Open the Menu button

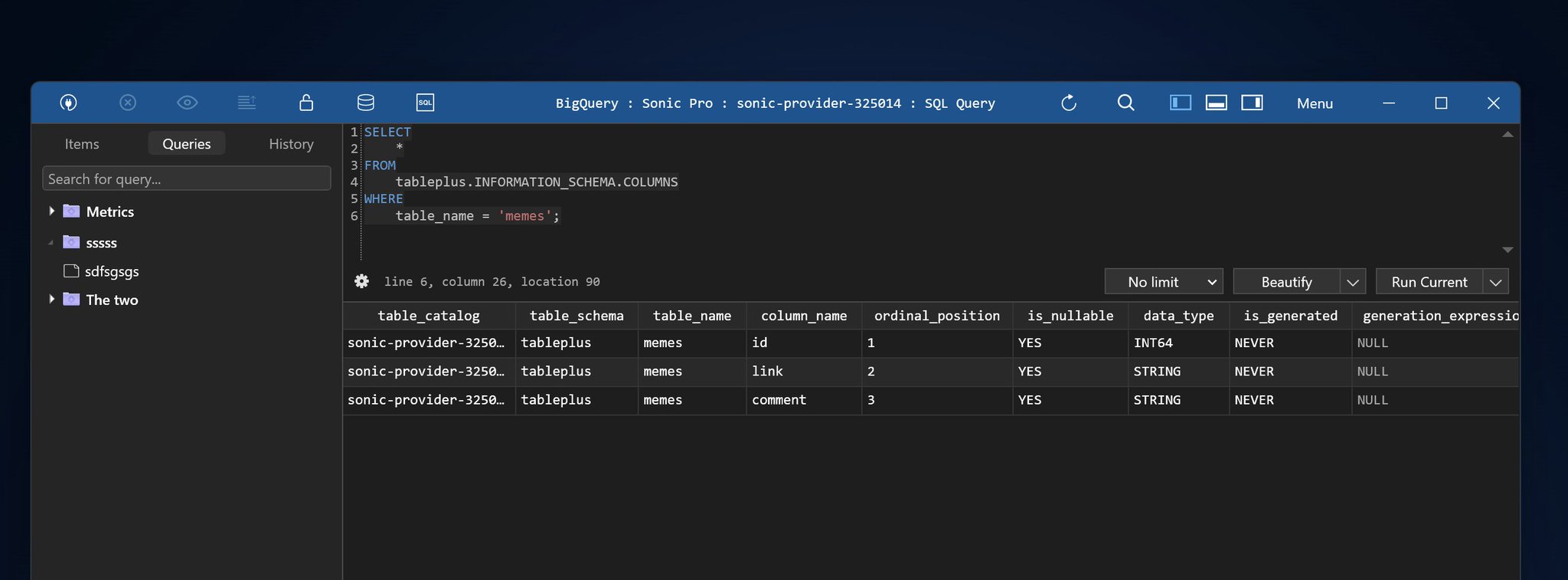[1315, 103]
